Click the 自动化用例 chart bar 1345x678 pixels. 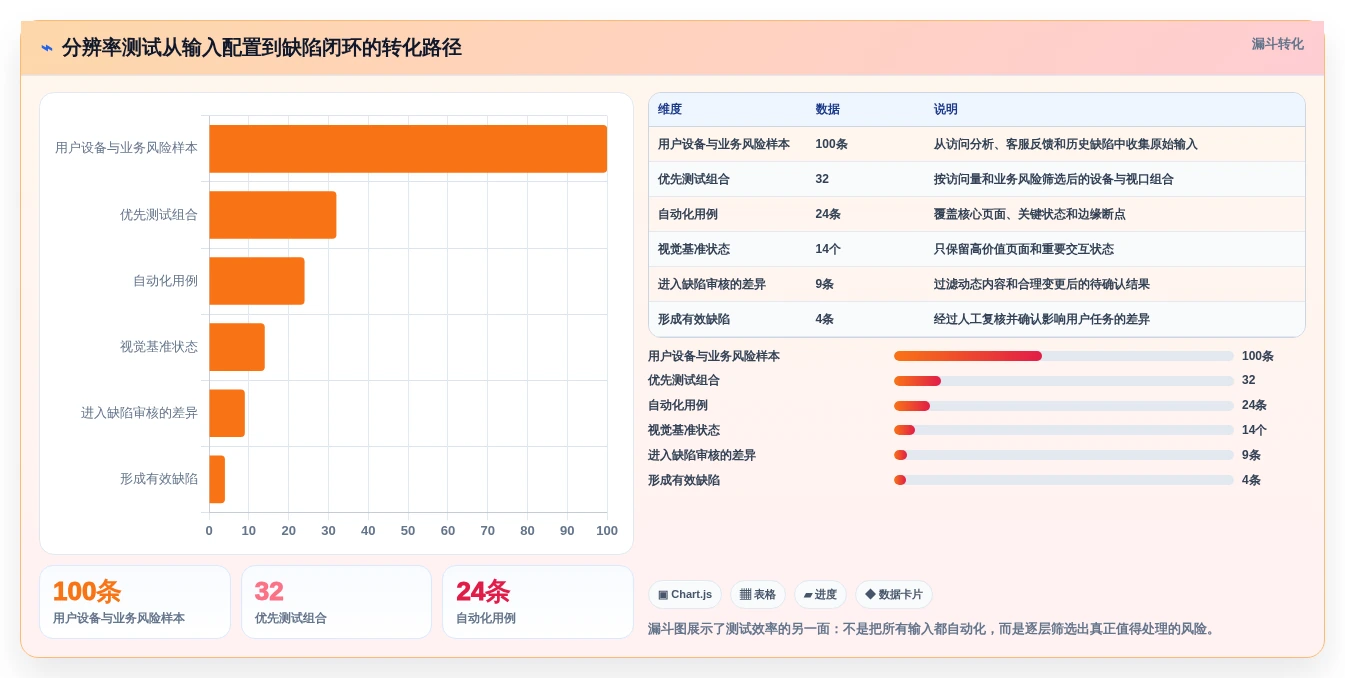pyautogui.click(x=256, y=281)
